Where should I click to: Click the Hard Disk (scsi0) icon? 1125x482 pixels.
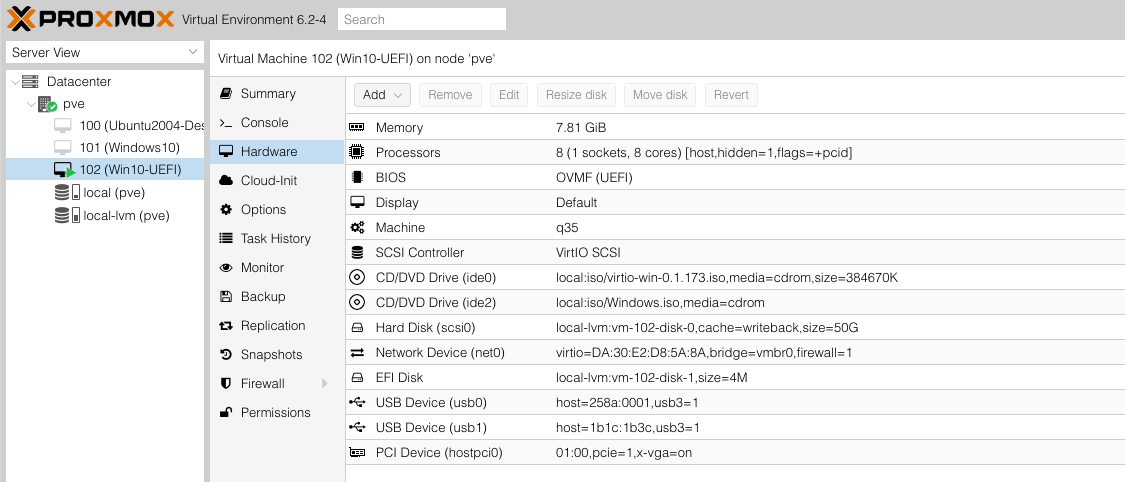point(357,328)
